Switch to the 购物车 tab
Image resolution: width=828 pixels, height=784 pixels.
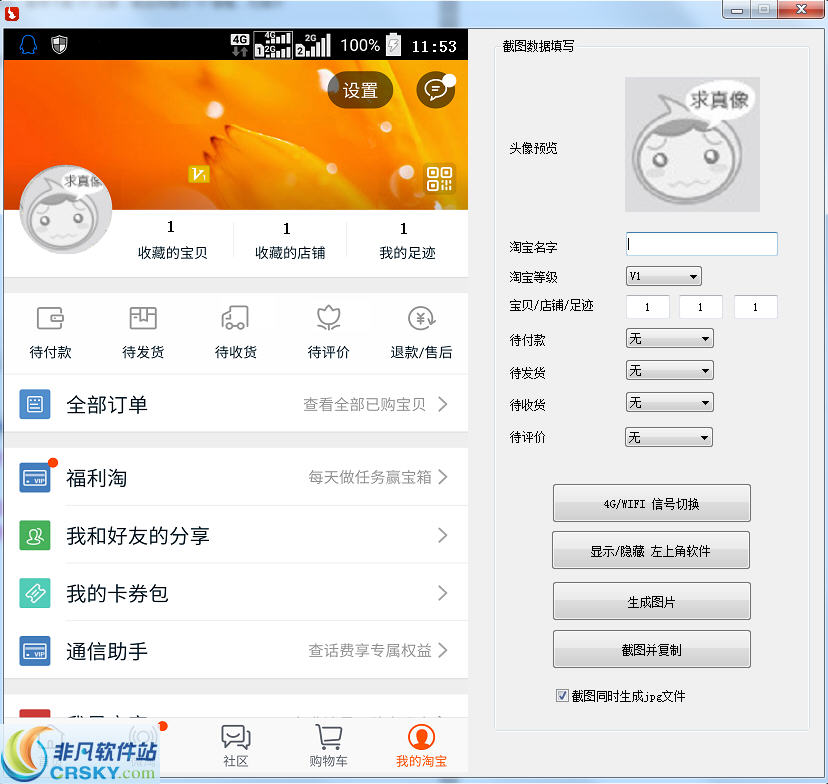click(x=328, y=745)
